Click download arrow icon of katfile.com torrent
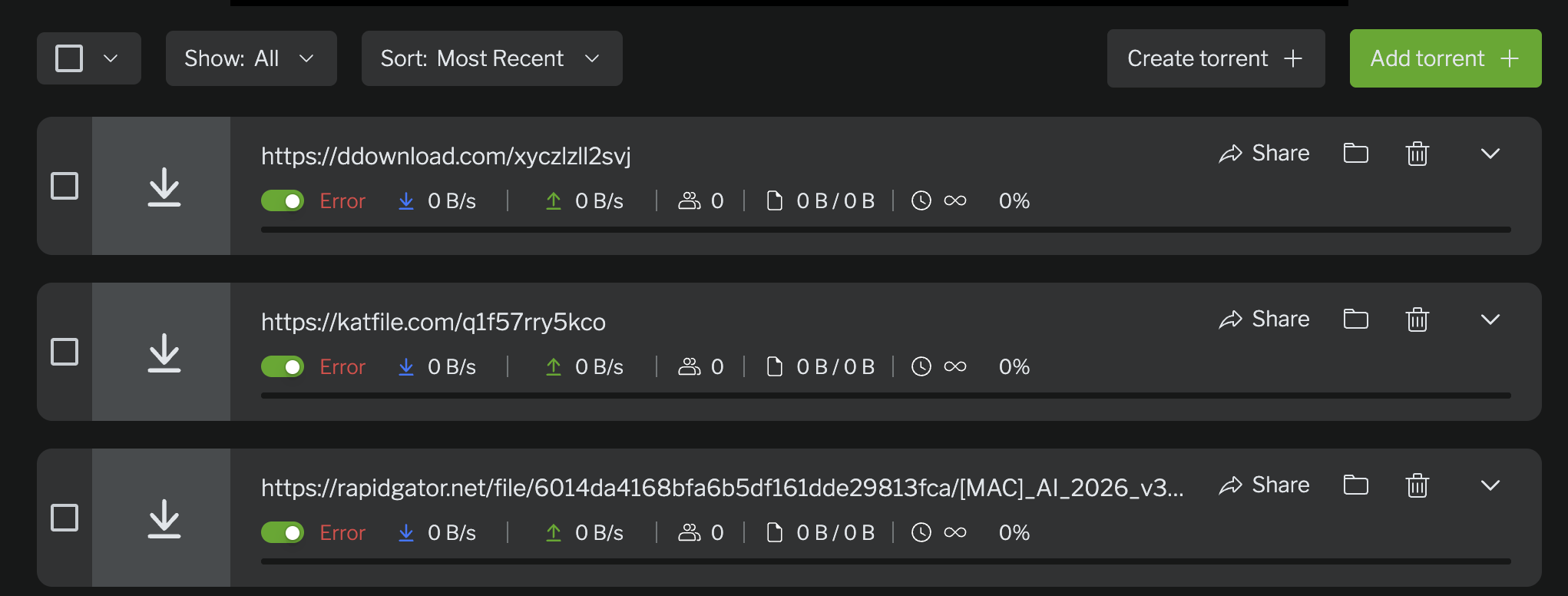The width and height of the screenshot is (1568, 596). click(164, 353)
